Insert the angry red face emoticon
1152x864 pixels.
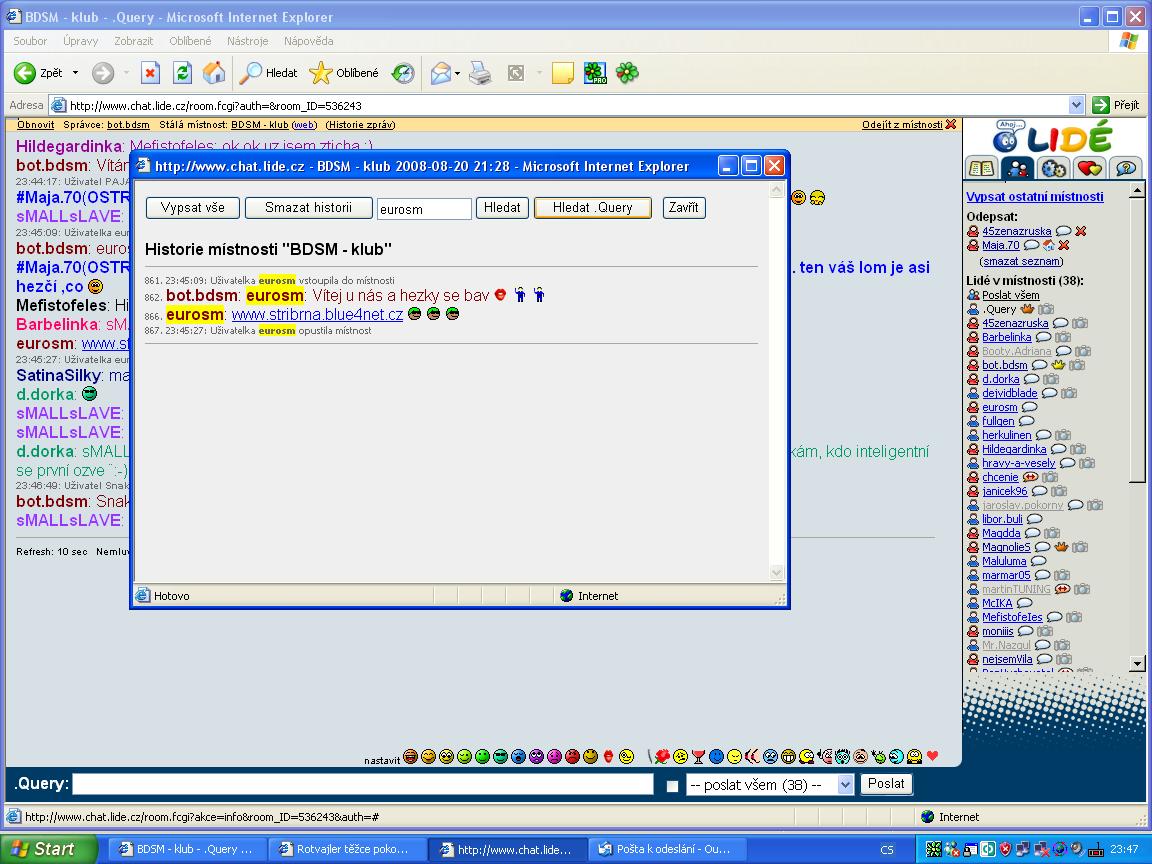pyautogui.click(x=572, y=757)
